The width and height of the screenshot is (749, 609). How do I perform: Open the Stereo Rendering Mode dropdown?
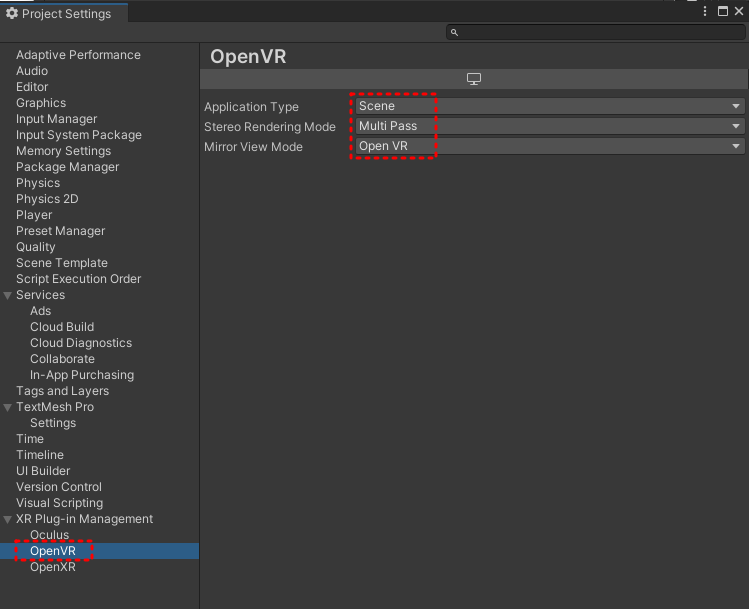tap(550, 126)
